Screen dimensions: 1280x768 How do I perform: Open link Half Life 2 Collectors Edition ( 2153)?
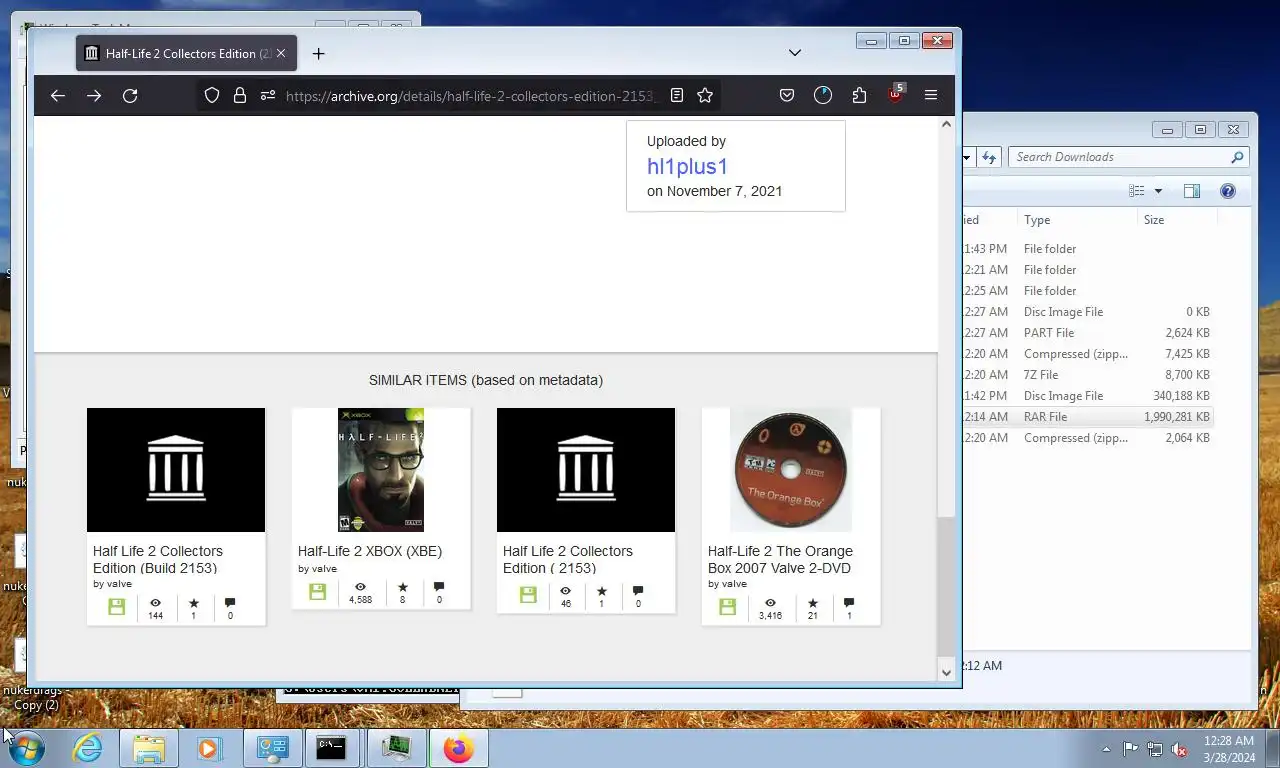(568, 559)
